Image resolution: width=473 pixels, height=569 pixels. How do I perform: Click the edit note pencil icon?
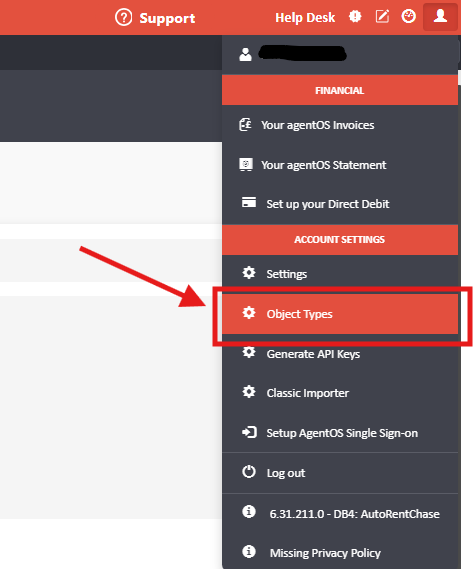pos(382,16)
